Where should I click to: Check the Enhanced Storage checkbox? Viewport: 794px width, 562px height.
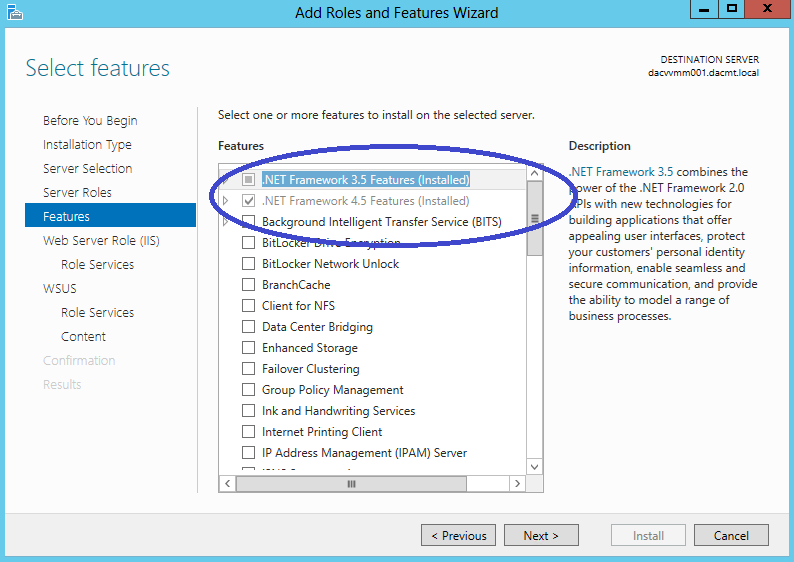(x=248, y=348)
